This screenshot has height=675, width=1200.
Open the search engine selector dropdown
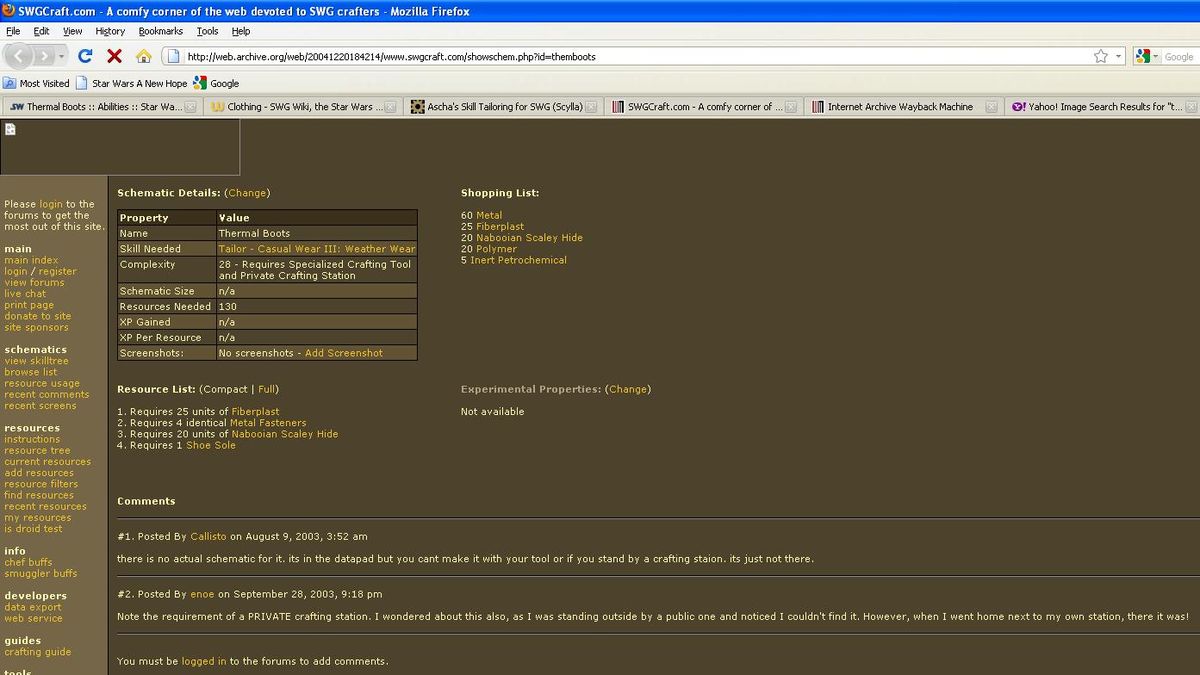click(x=1146, y=57)
